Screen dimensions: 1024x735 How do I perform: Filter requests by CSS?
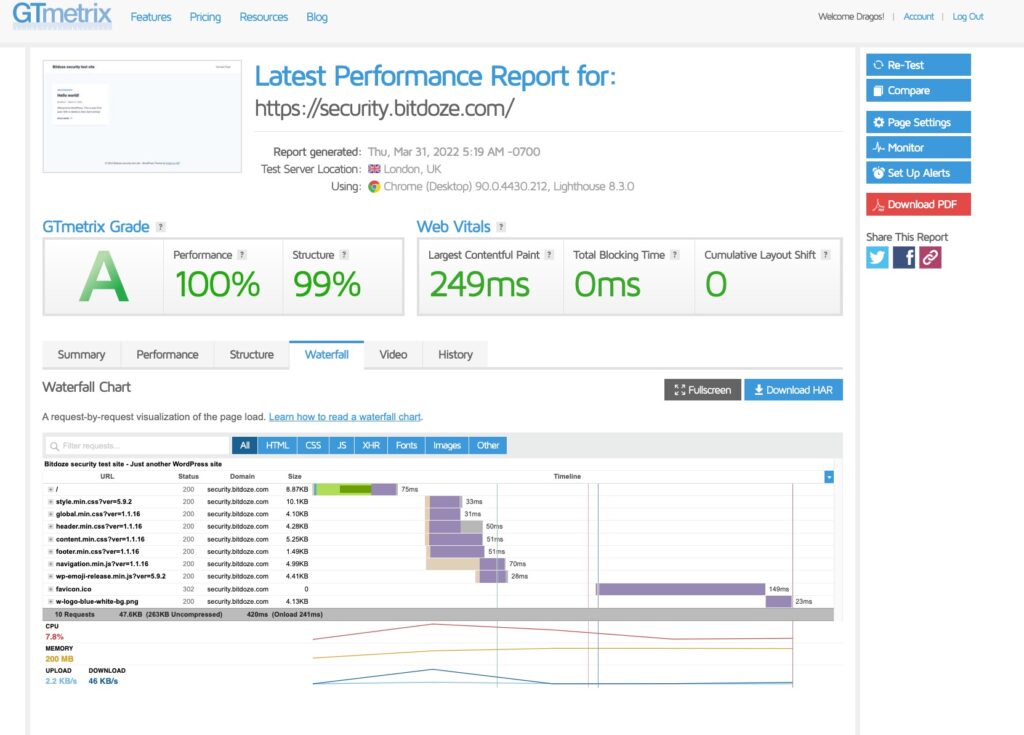pyautogui.click(x=313, y=446)
